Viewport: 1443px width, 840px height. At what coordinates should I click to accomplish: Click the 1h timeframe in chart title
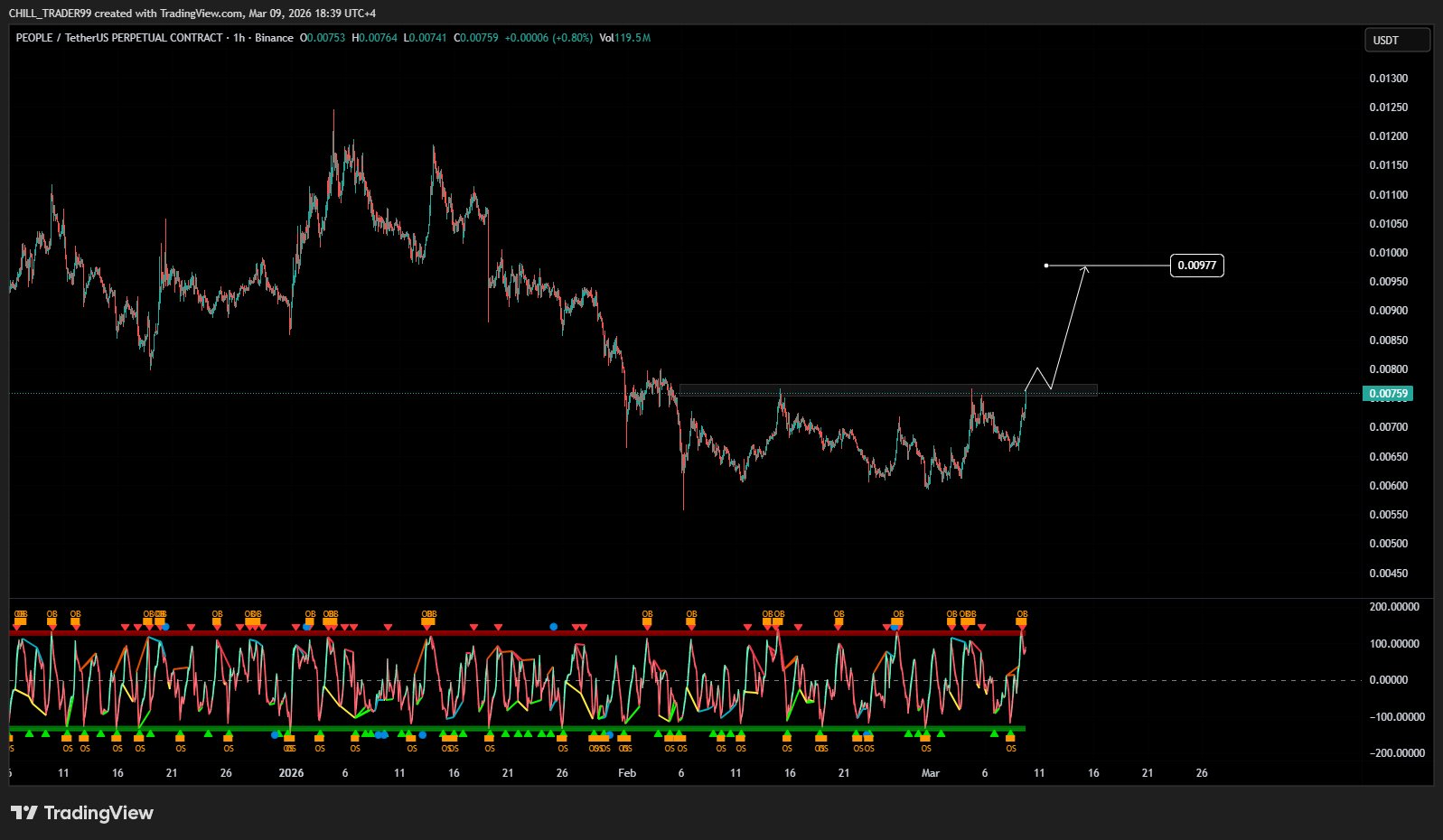pyautogui.click(x=239, y=38)
